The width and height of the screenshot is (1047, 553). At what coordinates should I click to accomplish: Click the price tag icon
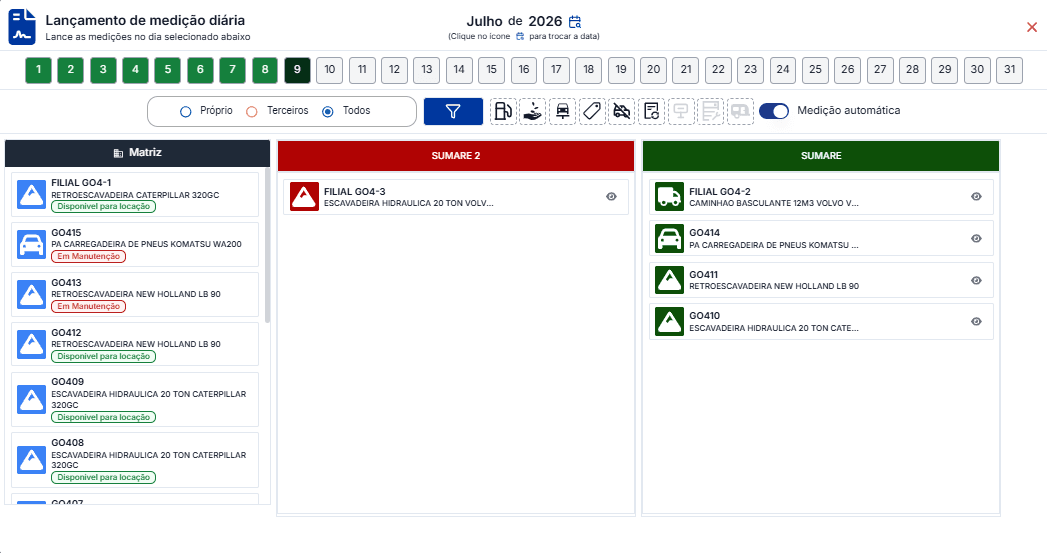point(592,112)
